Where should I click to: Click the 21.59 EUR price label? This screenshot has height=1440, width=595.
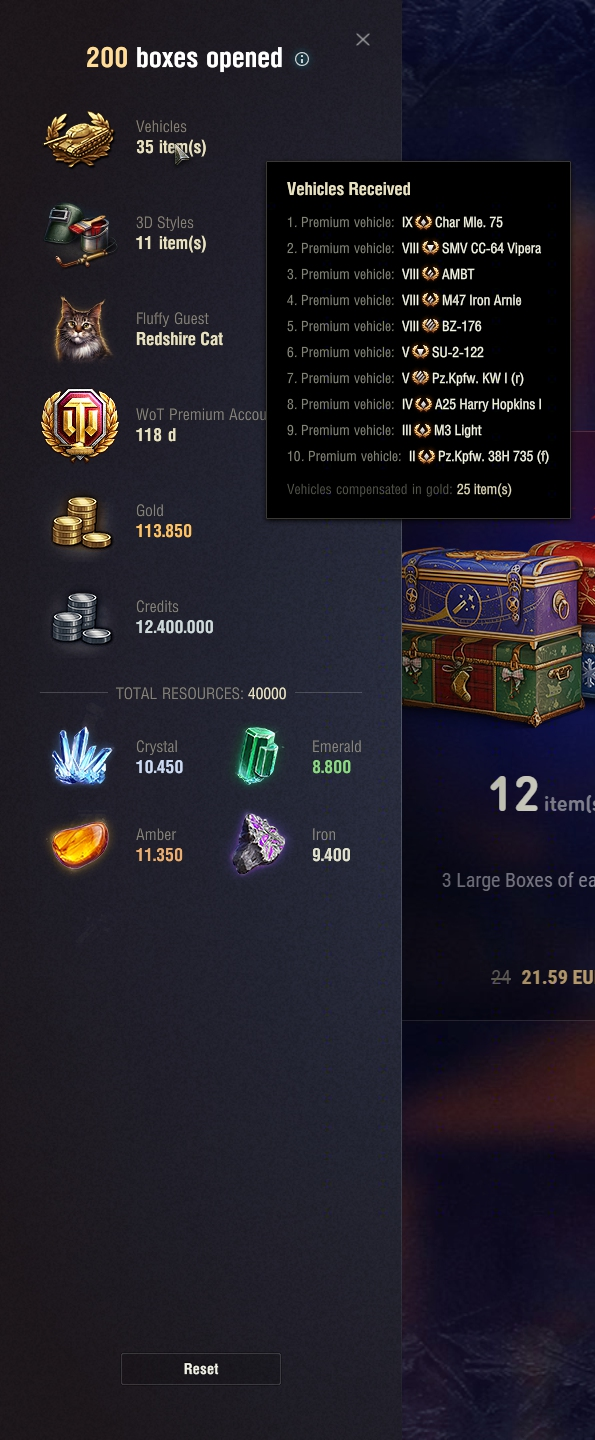pyautogui.click(x=558, y=977)
